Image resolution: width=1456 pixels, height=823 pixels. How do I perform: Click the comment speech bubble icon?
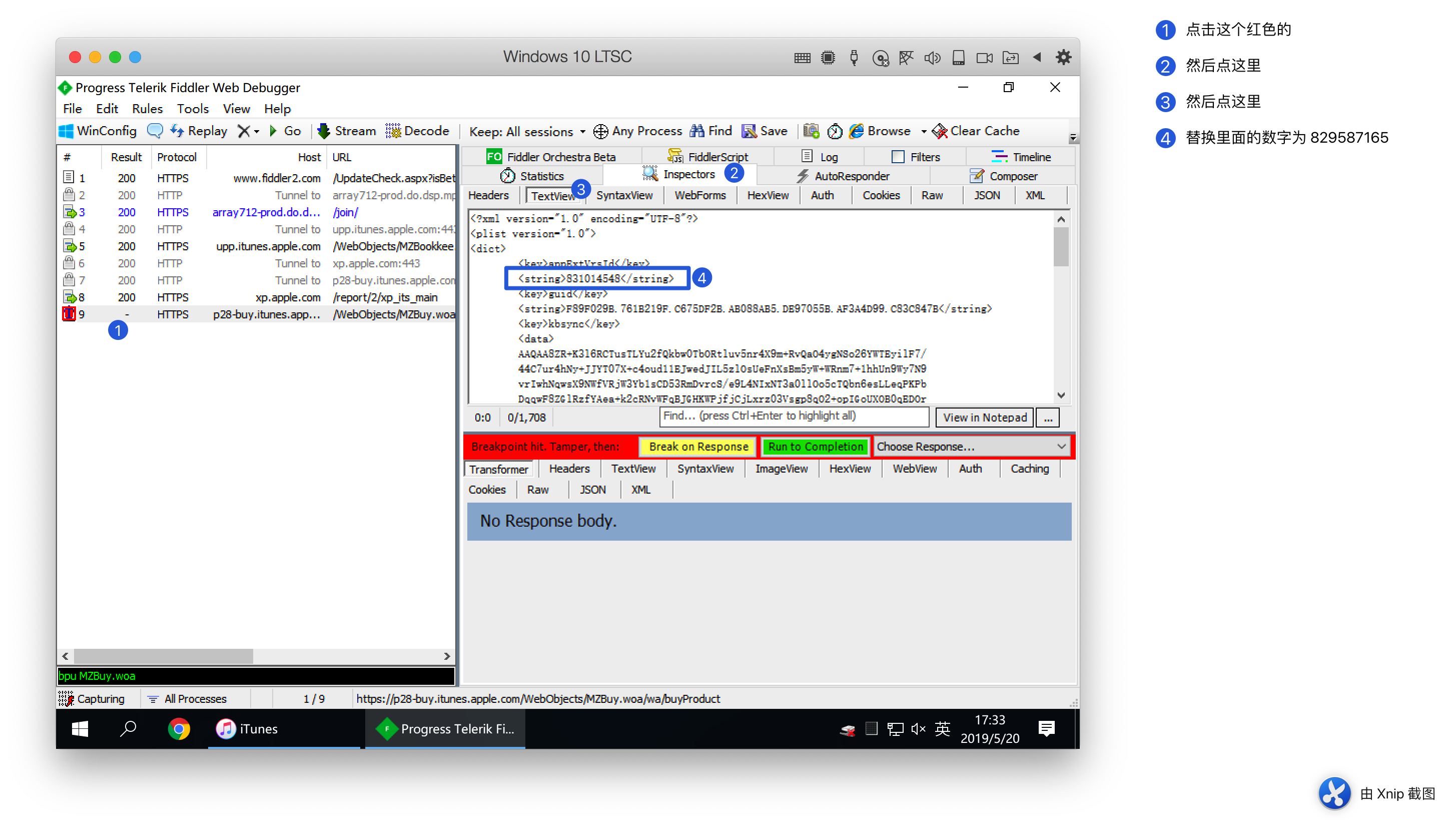[x=154, y=131]
